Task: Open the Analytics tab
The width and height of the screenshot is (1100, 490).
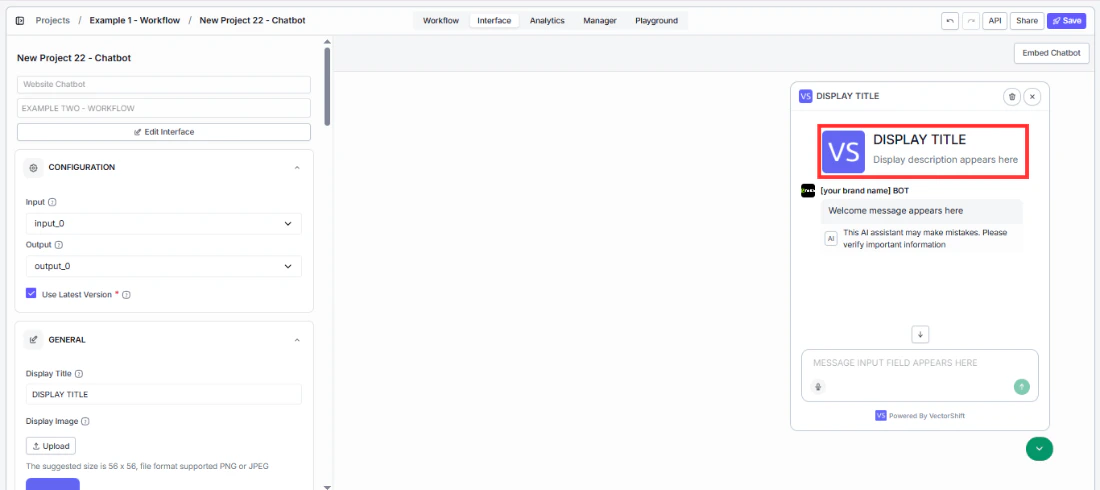Action: (547, 21)
